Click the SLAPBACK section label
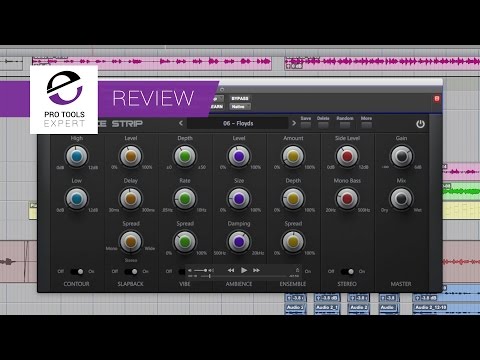The image size is (480, 360). point(130,284)
